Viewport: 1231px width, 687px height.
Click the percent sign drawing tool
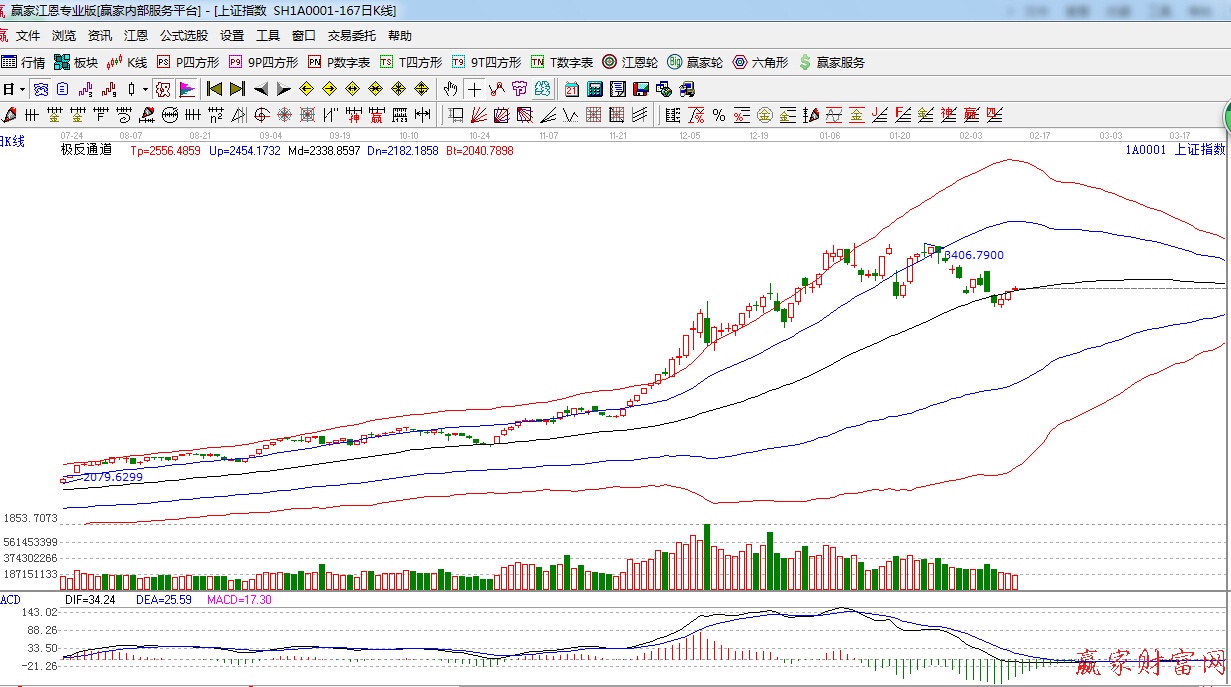pyautogui.click(x=718, y=115)
